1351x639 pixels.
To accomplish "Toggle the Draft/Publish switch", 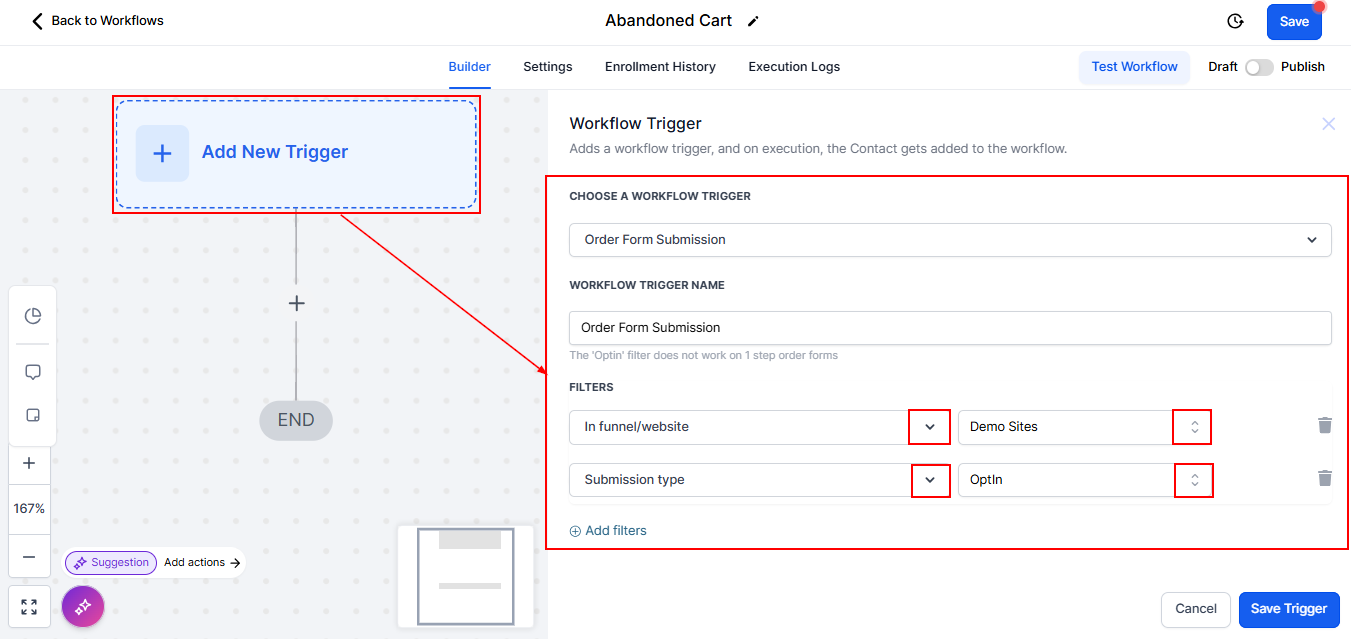I will tap(1259, 67).
